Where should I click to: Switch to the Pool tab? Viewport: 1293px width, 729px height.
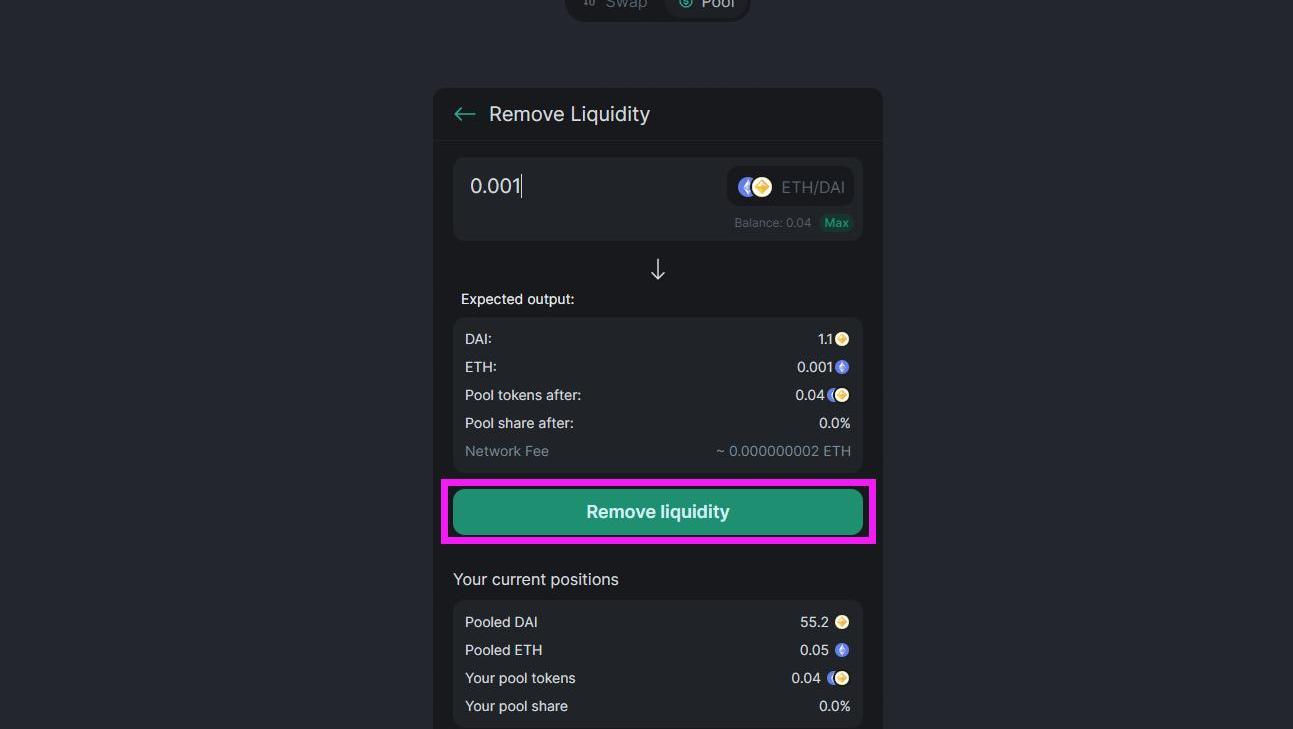[x=707, y=4]
